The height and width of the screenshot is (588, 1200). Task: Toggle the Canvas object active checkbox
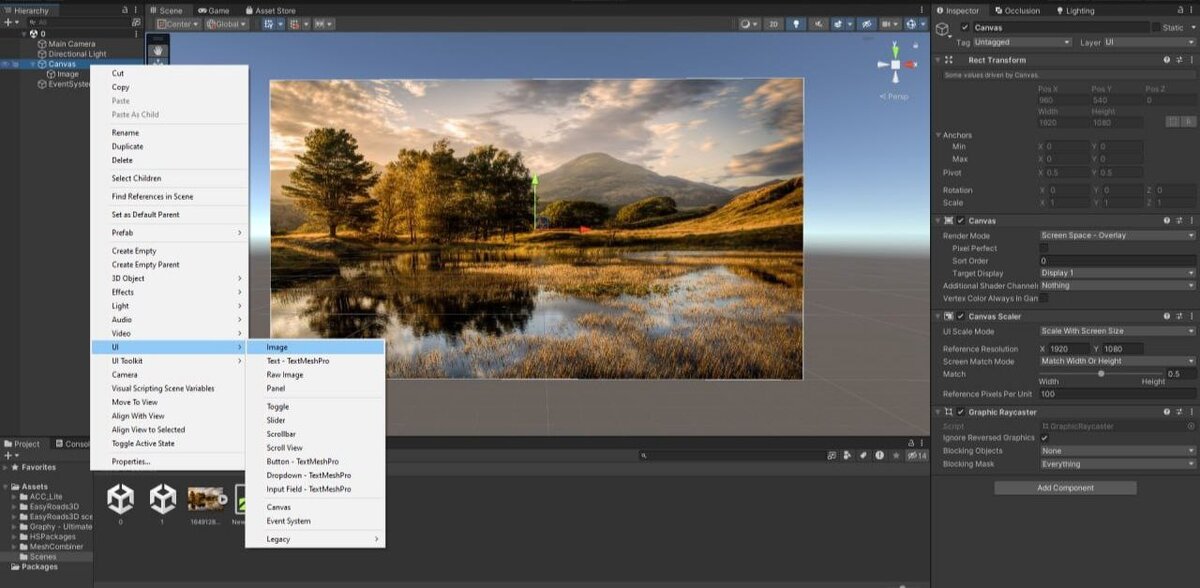coord(964,28)
